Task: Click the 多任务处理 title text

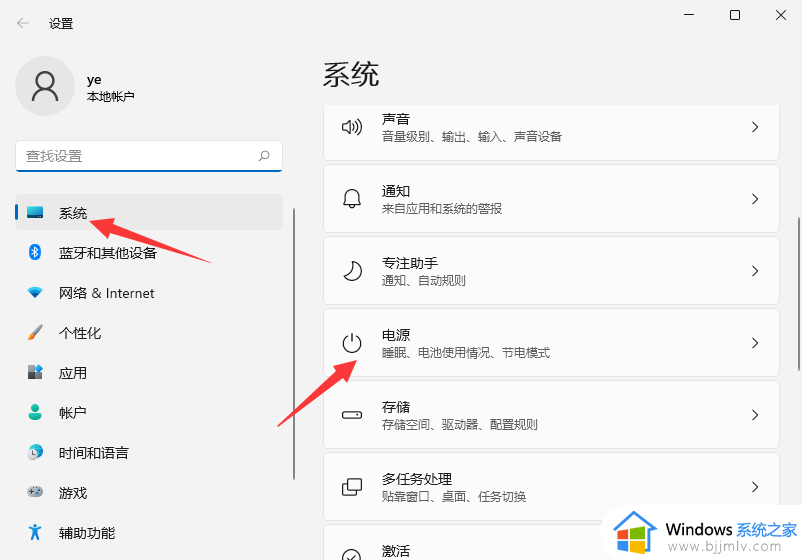Action: point(417,479)
